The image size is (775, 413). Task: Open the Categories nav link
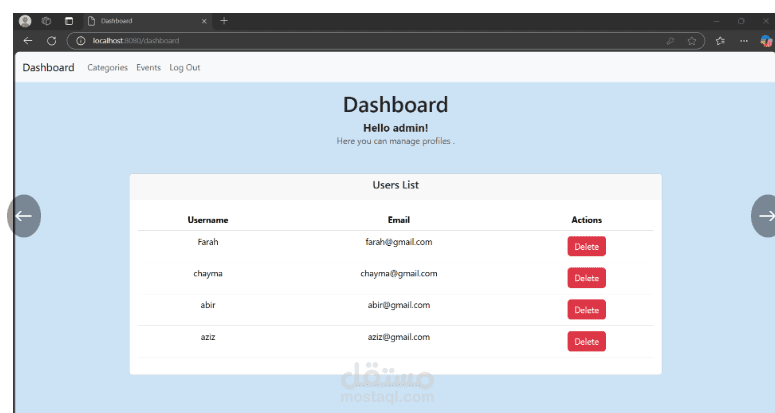(x=107, y=68)
